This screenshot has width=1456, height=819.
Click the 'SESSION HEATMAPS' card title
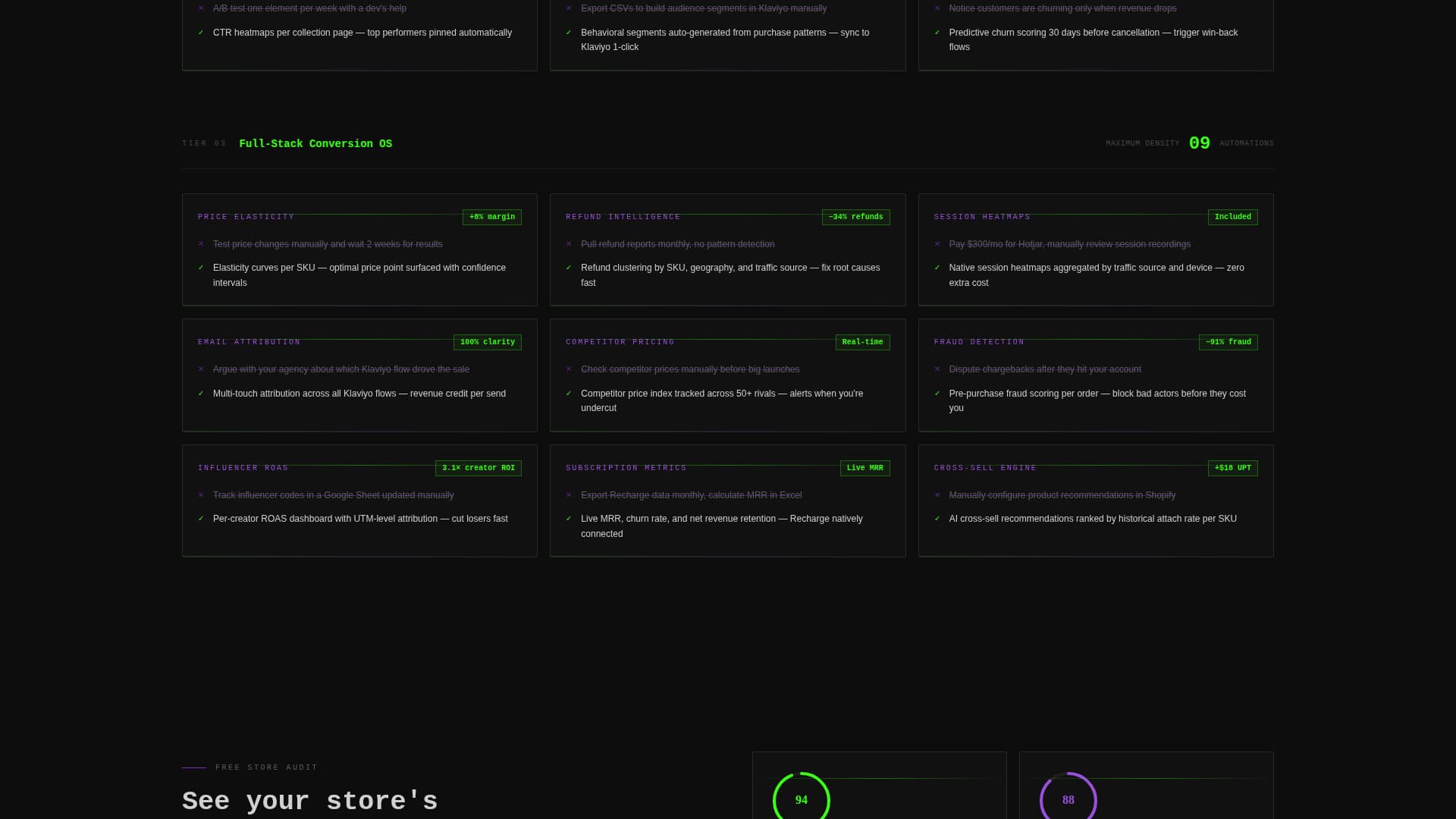point(982,217)
